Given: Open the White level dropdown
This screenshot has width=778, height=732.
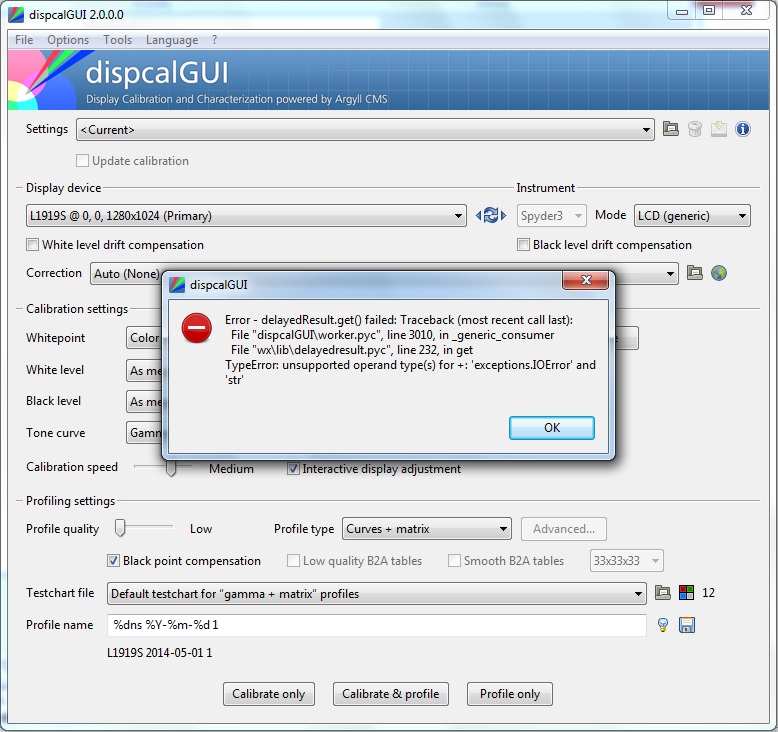Looking at the screenshot, I should (x=144, y=370).
